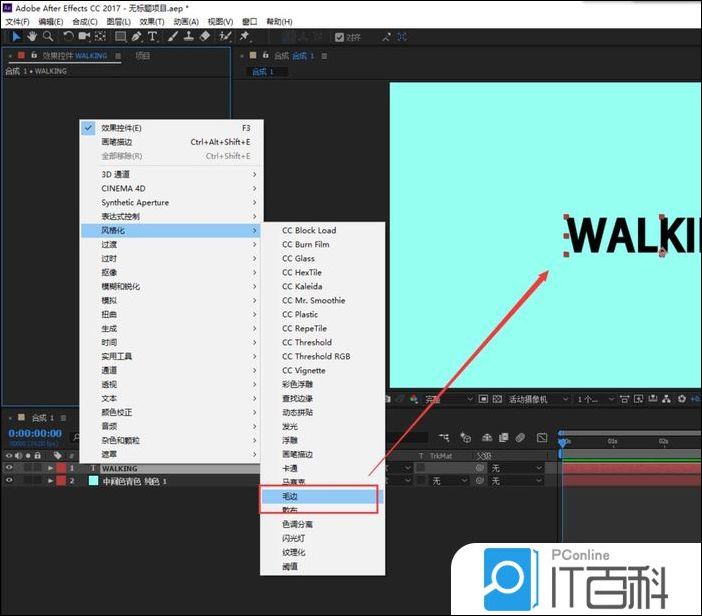The height and width of the screenshot is (616, 702).
Task: Click the region of interest icon in viewer footer
Action: (483, 399)
